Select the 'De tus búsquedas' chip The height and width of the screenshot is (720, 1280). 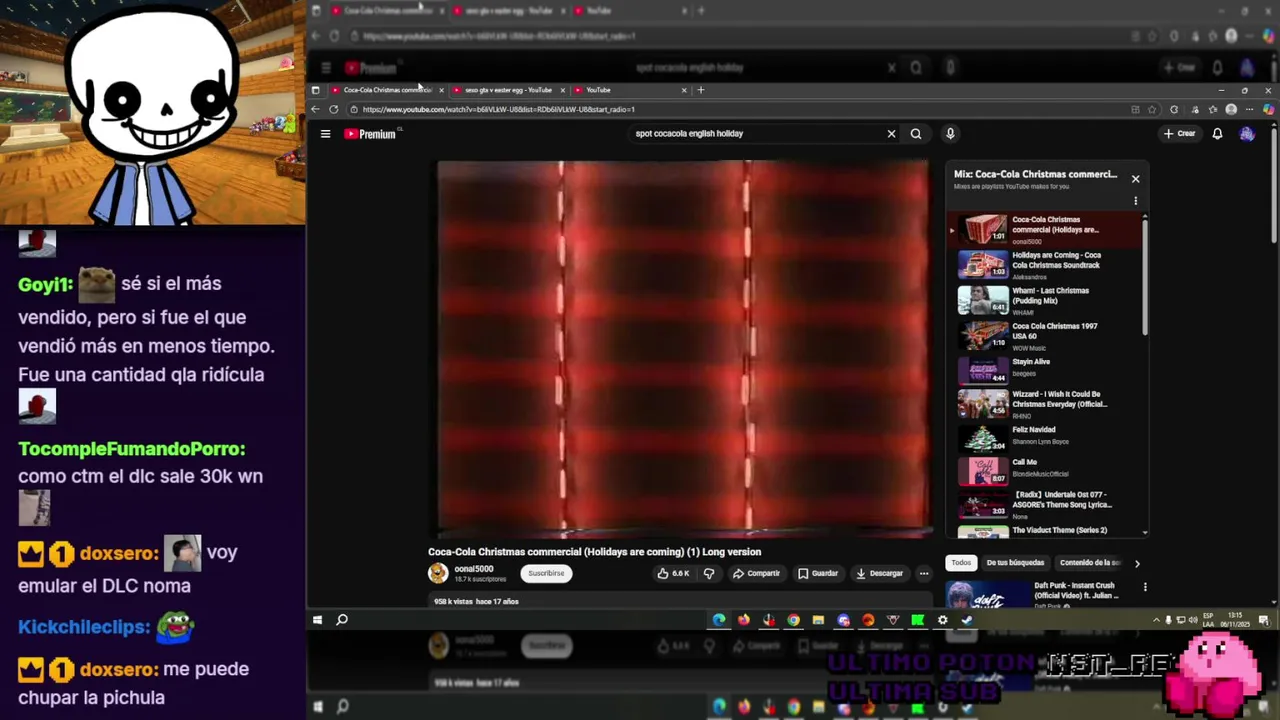click(1015, 563)
